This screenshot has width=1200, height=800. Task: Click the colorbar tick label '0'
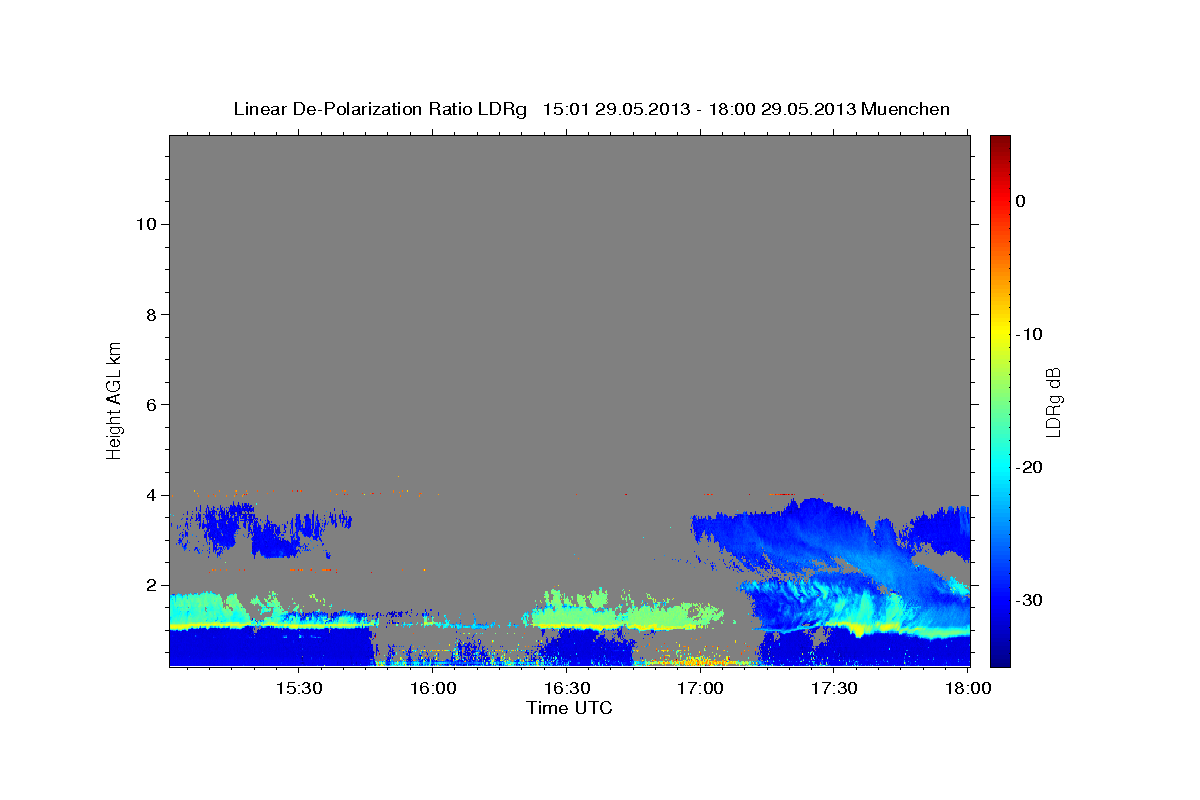(x=1020, y=201)
